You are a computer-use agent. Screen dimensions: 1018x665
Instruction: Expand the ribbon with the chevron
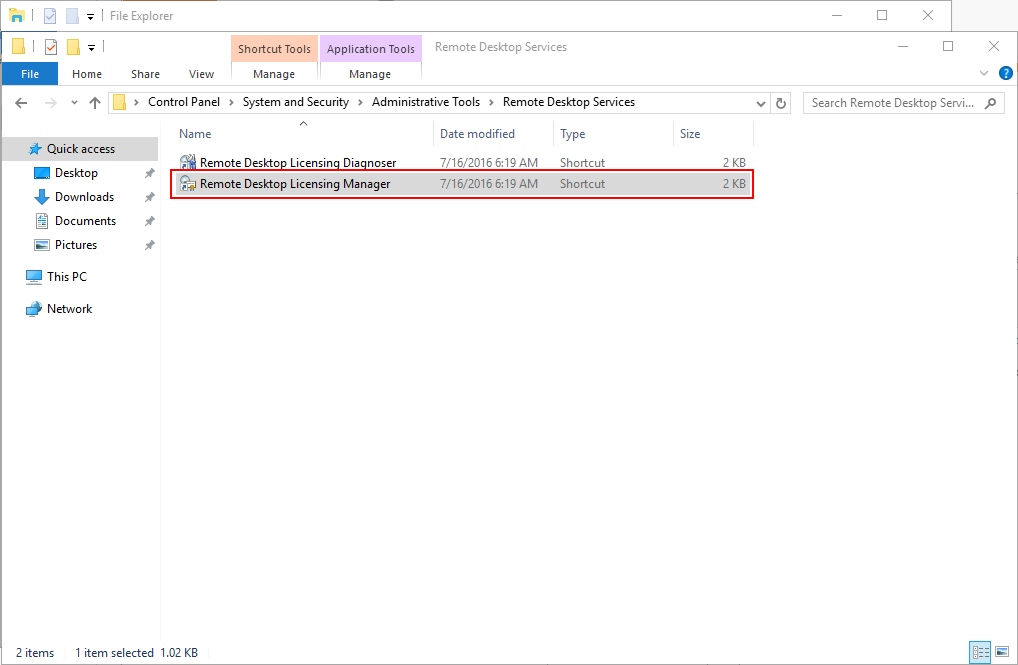pos(984,73)
